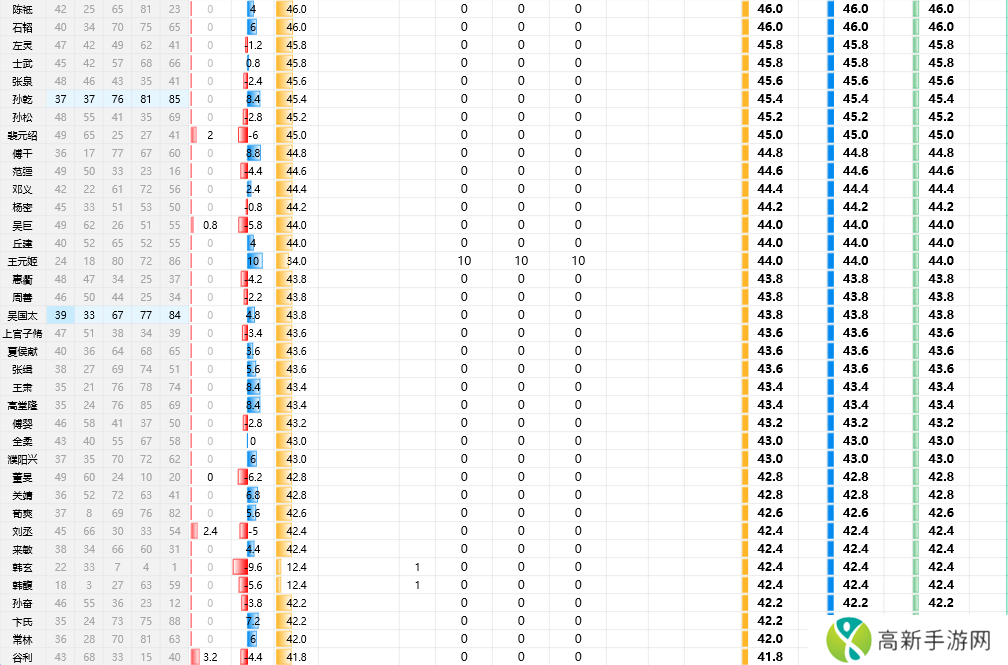Select the cell labeled 夏侯献
This screenshot has width=1008, height=665.
[x=22, y=351]
